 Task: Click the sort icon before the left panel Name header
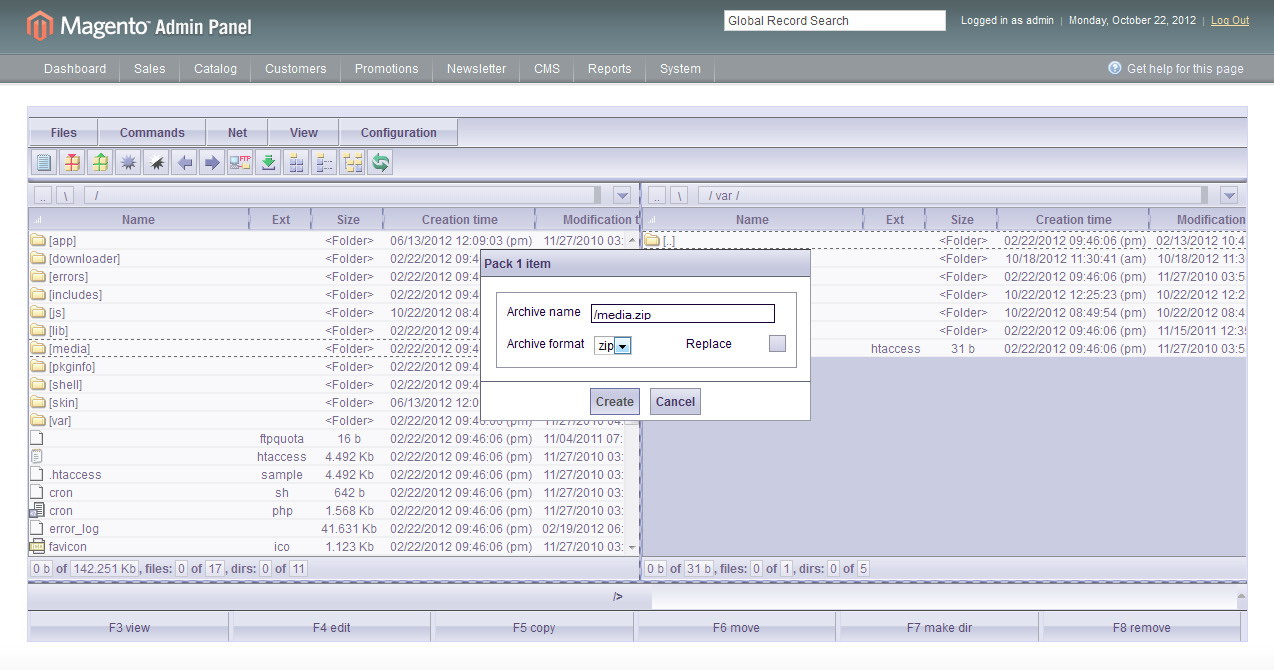(39, 220)
